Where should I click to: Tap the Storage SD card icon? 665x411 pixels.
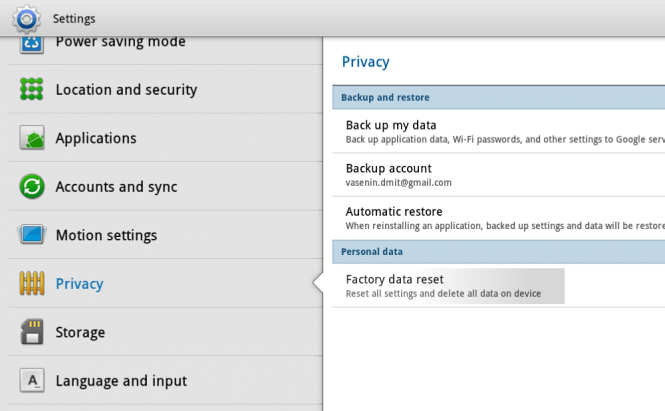[x=32, y=332]
